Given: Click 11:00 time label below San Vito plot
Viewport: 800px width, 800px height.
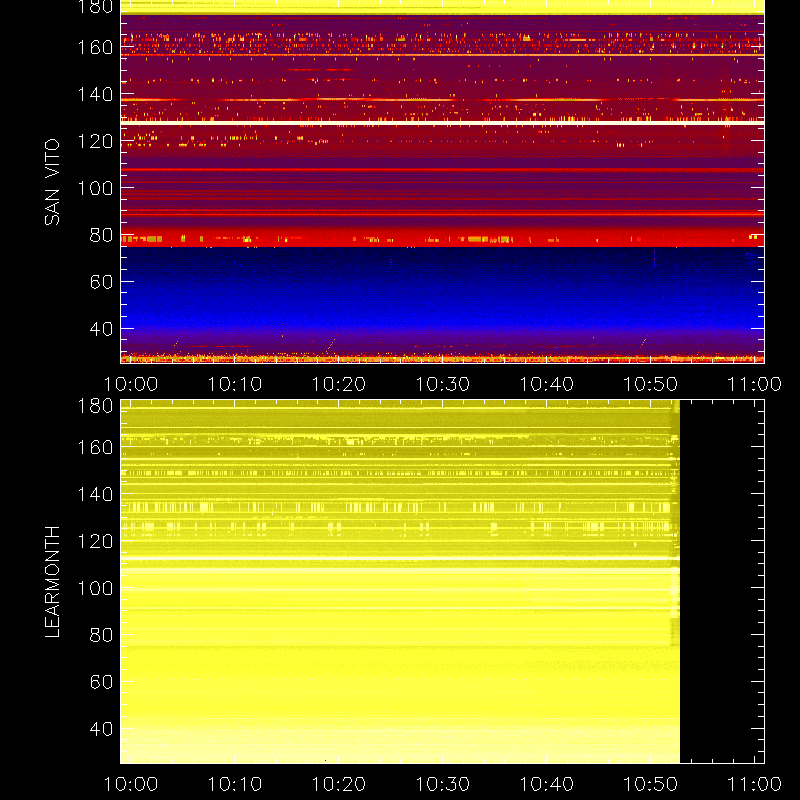Looking at the screenshot, I should coord(754,384).
